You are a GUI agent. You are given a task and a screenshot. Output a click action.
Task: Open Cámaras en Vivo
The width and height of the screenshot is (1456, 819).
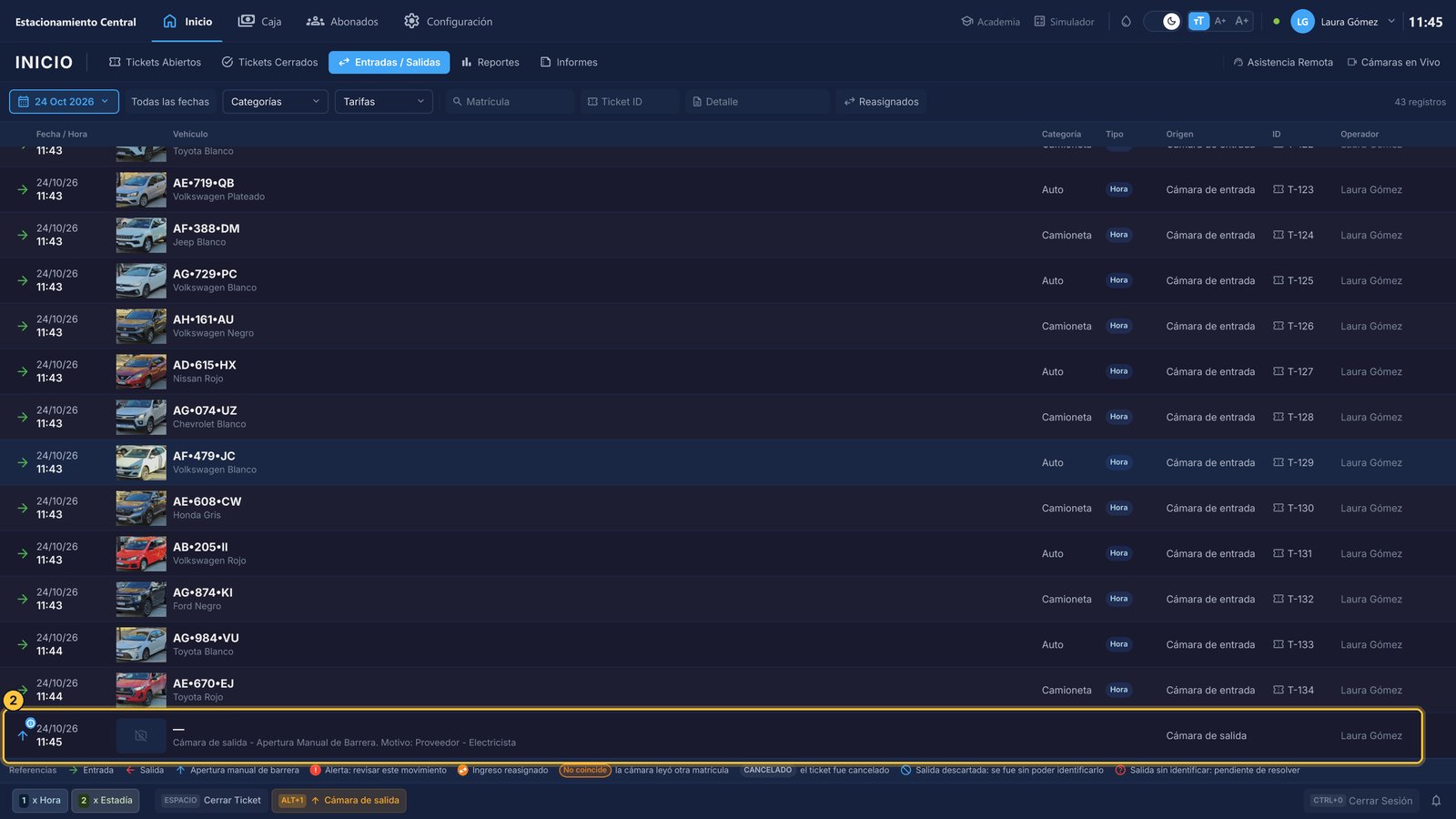pyautogui.click(x=1393, y=62)
